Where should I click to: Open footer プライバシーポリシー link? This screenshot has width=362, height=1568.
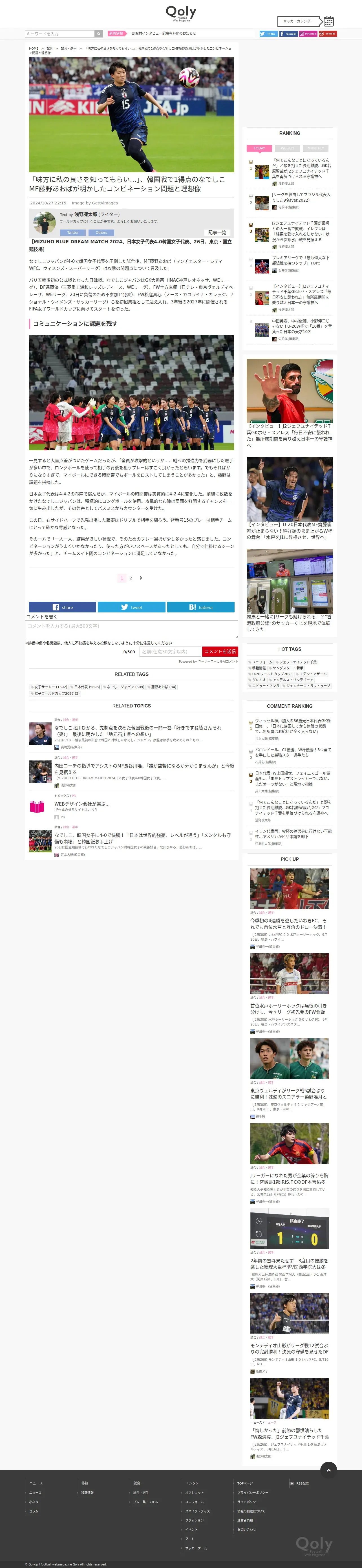point(253,1492)
